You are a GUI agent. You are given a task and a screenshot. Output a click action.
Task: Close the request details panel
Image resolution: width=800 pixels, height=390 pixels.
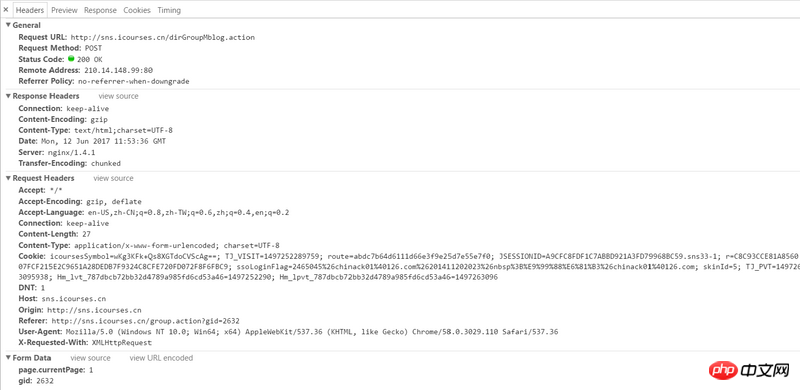click(x=5, y=10)
